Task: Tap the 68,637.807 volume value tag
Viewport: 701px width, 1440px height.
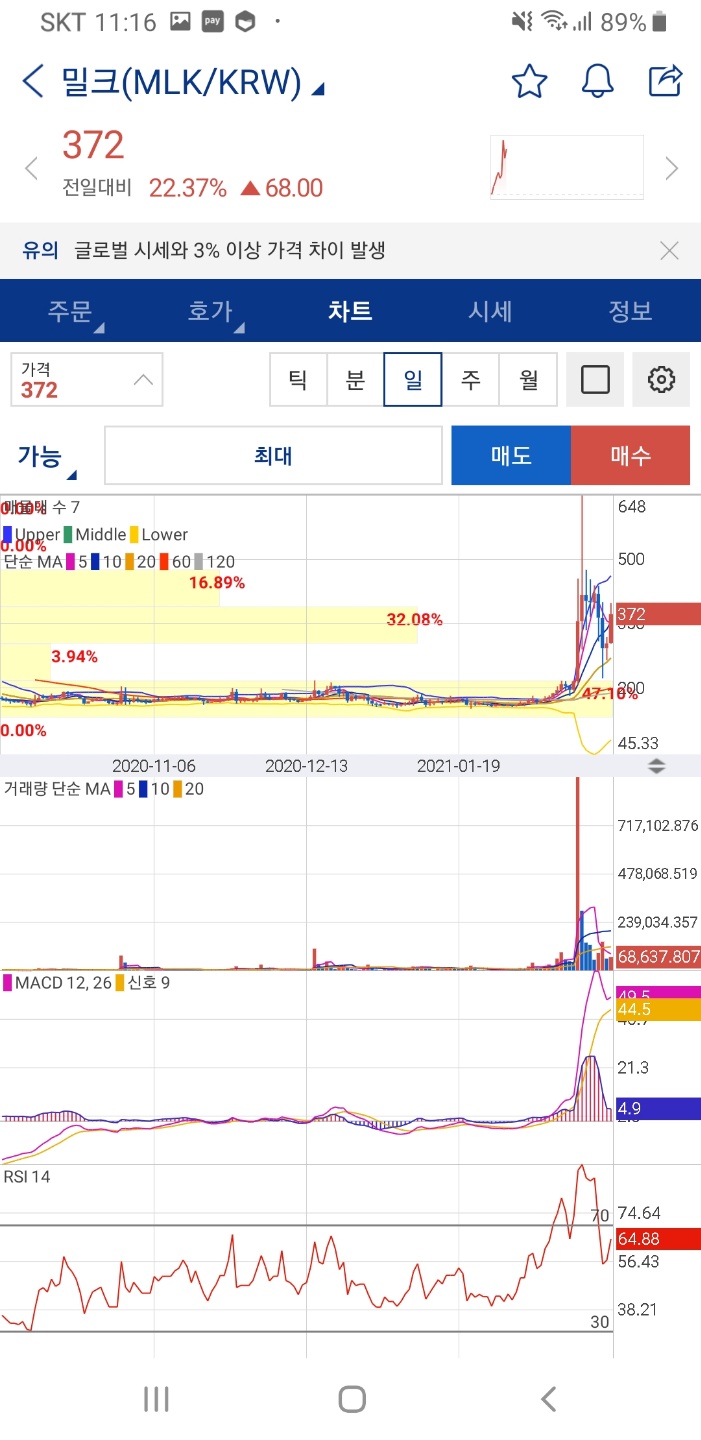Action: [x=657, y=957]
